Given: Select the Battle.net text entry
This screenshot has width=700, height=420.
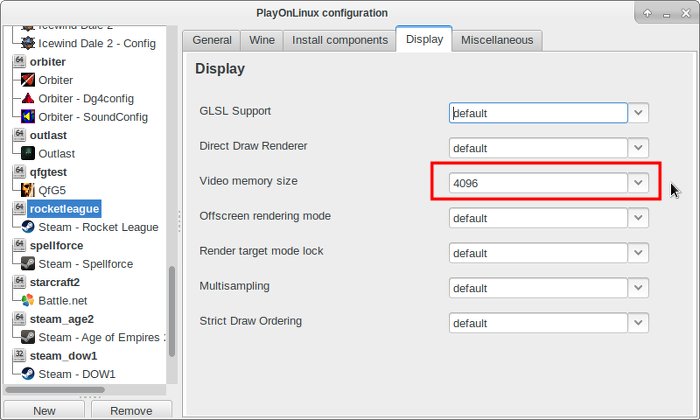Looking at the screenshot, I should coord(62,300).
